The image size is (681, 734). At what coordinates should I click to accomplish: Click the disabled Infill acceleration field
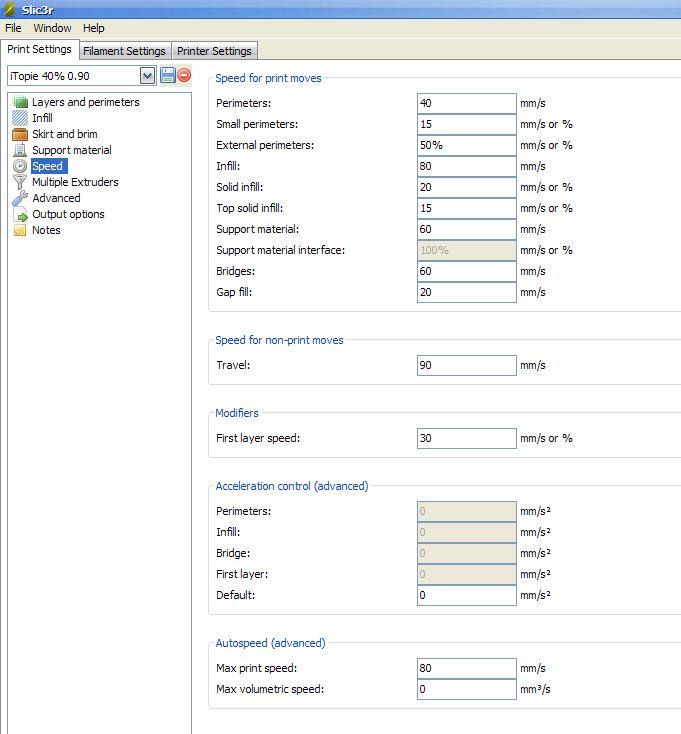click(467, 532)
